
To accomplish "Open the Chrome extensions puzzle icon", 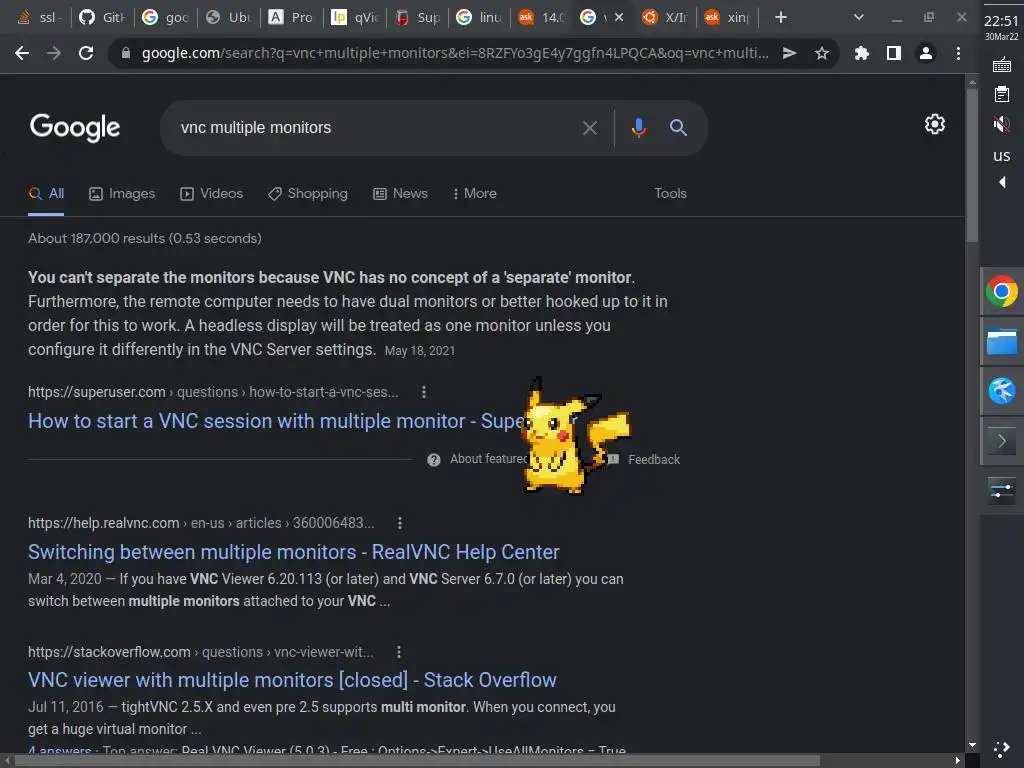I will point(861,53).
